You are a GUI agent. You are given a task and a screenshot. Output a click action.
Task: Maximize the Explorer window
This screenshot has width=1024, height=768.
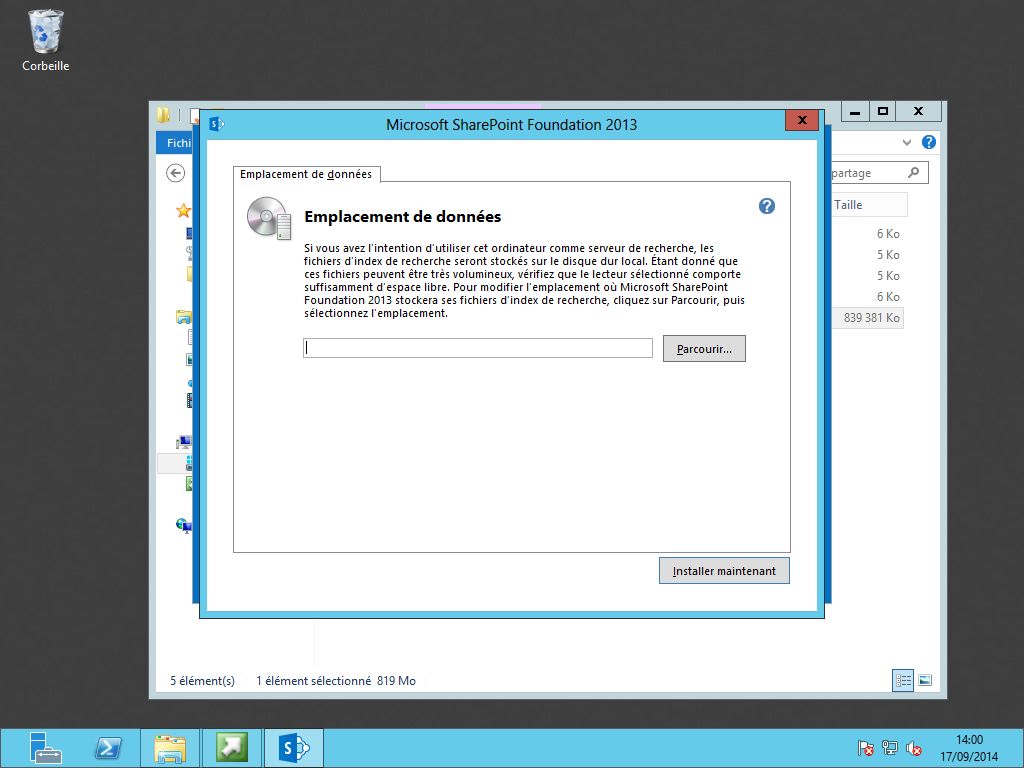(x=883, y=112)
